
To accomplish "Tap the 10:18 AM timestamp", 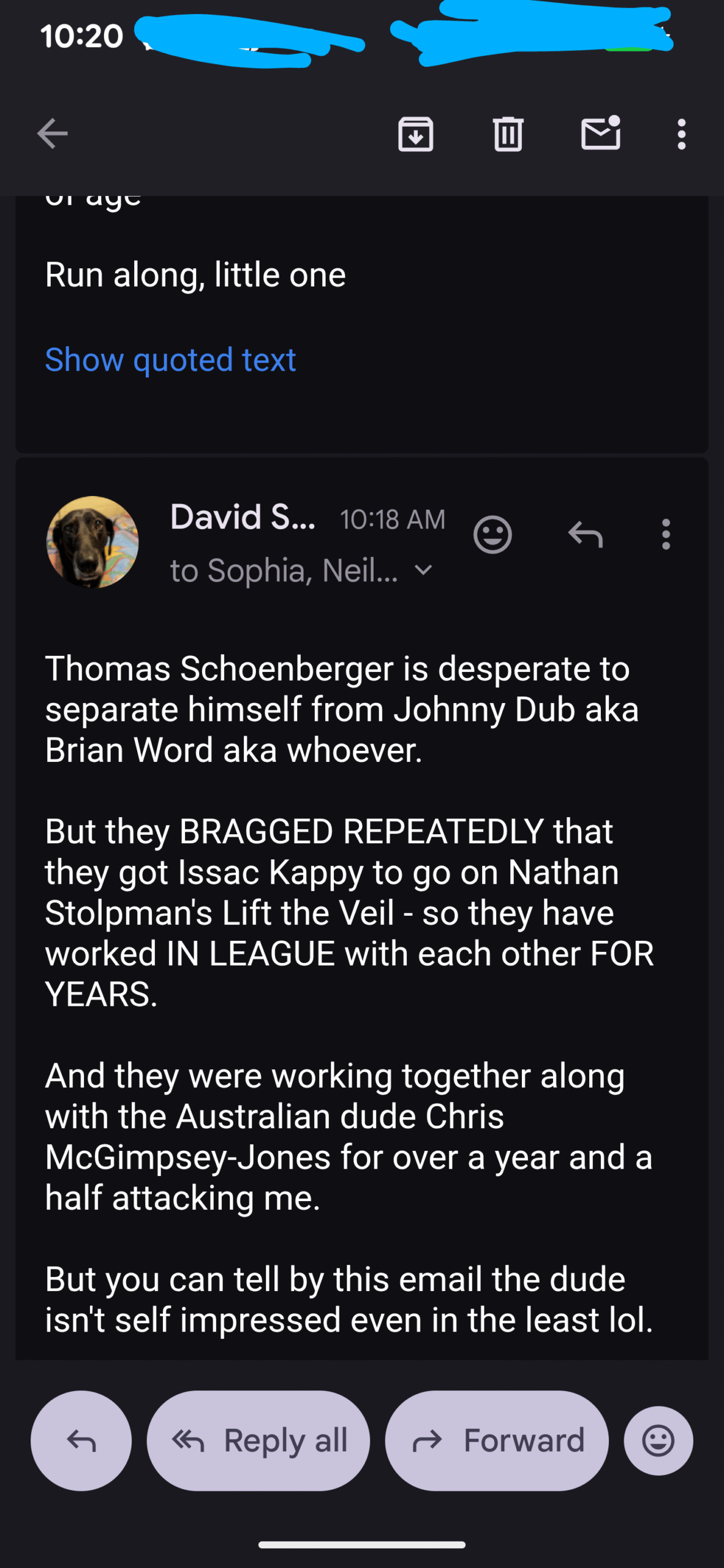I will pos(393,520).
